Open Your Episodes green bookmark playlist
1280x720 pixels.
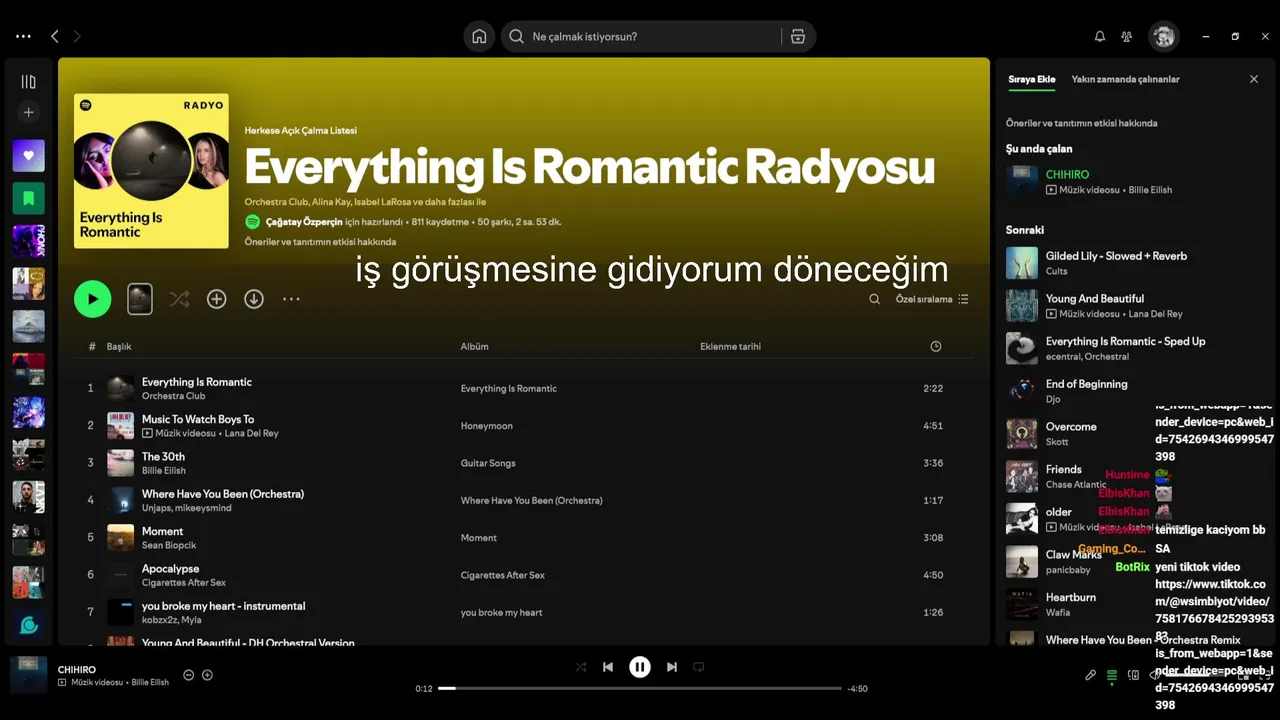tap(28, 198)
